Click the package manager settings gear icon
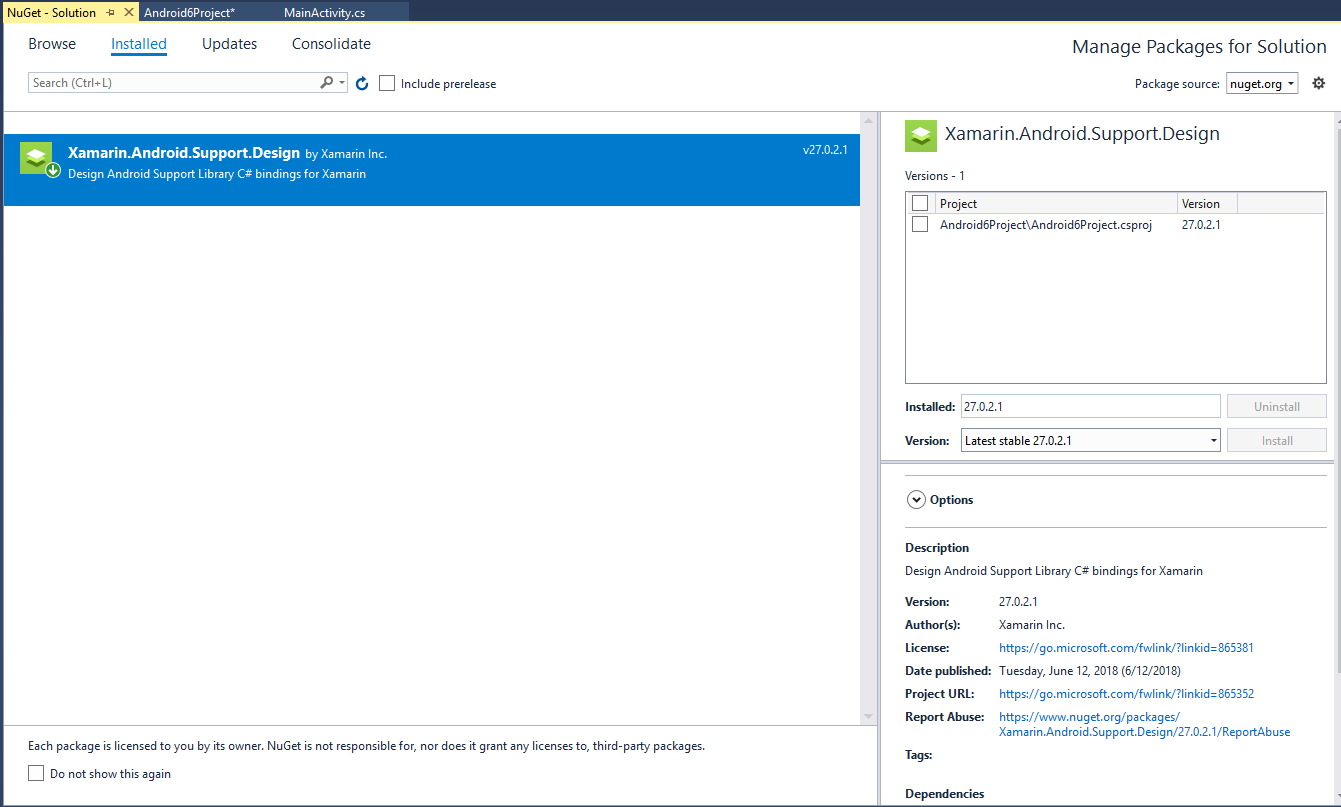The width and height of the screenshot is (1341, 807). click(x=1318, y=83)
